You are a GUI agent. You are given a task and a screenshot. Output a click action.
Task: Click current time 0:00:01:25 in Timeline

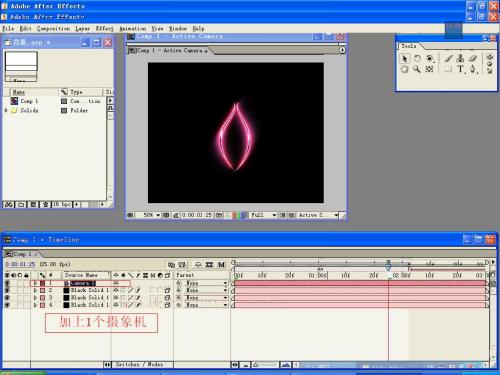tap(20, 264)
